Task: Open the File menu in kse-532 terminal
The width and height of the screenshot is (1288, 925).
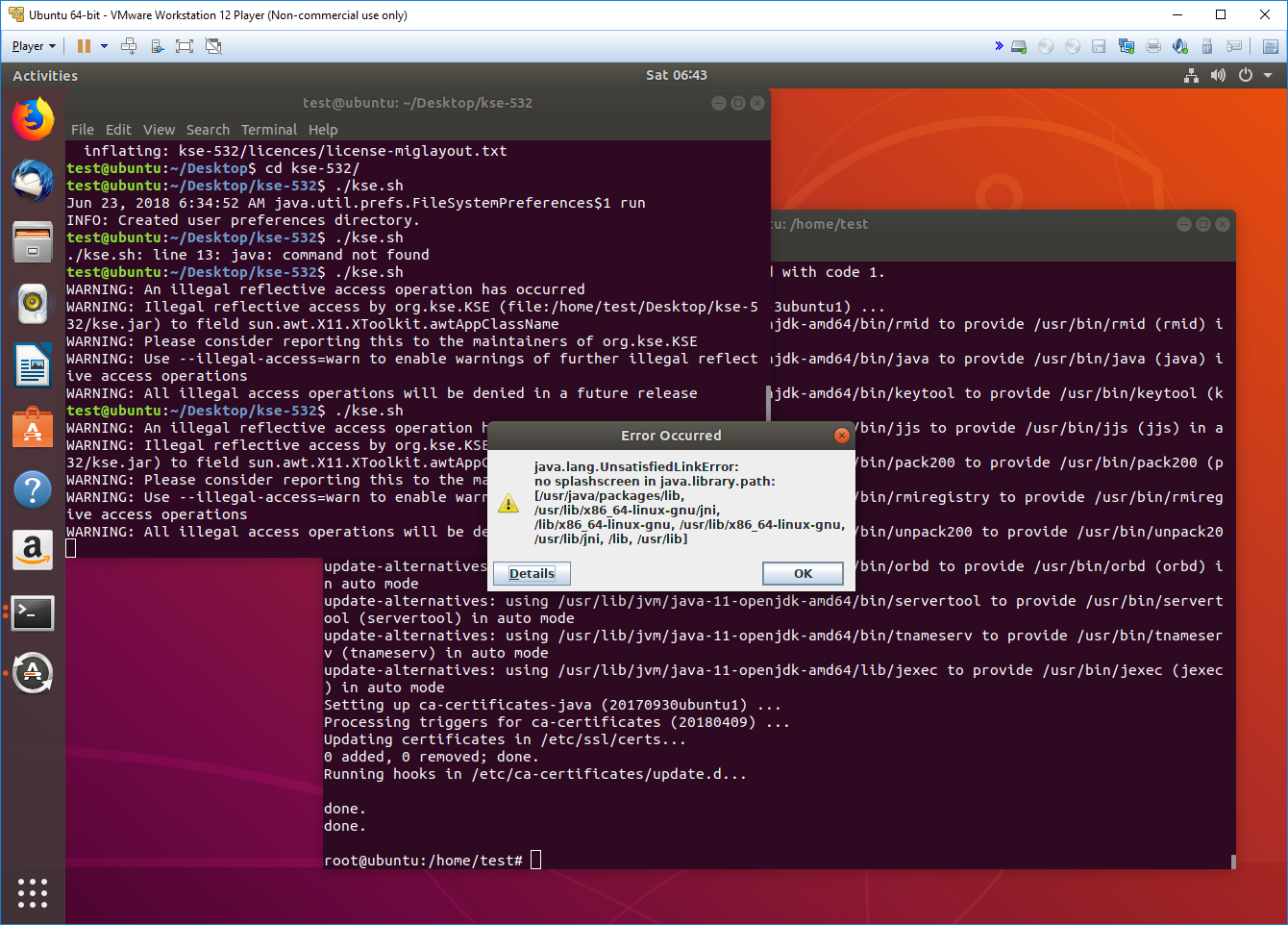Action: click(83, 130)
